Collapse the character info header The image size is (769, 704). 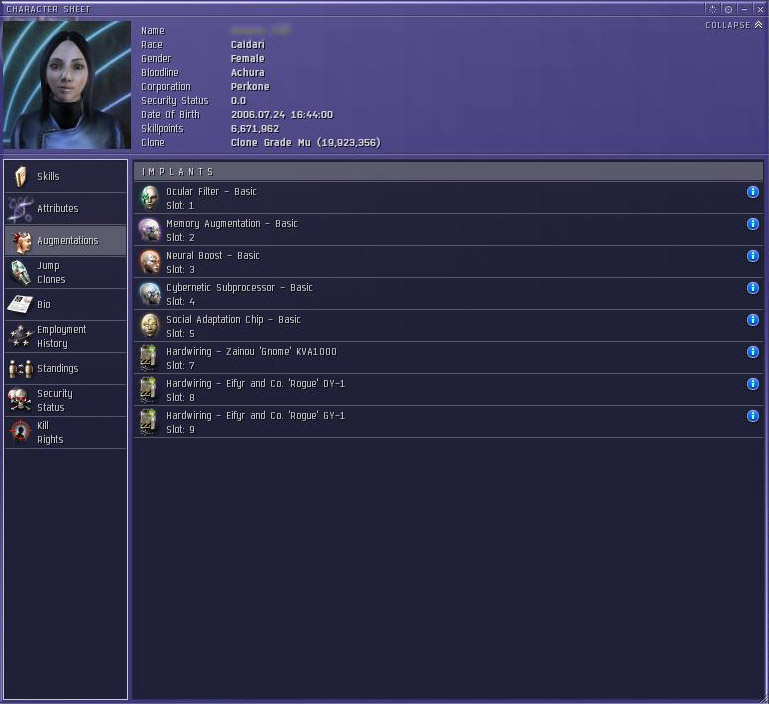pos(734,25)
